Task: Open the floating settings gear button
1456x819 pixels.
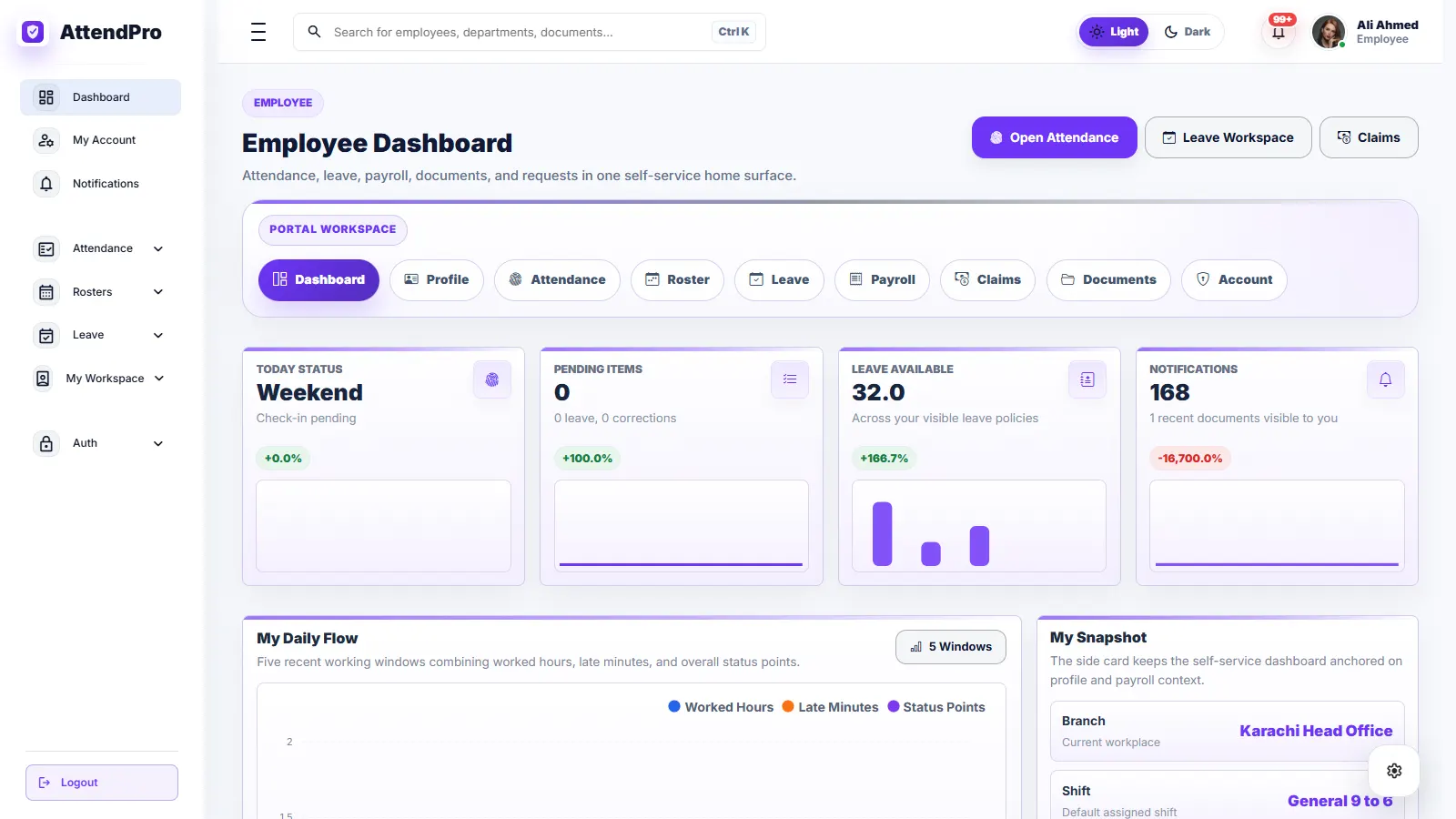Action: click(1394, 771)
